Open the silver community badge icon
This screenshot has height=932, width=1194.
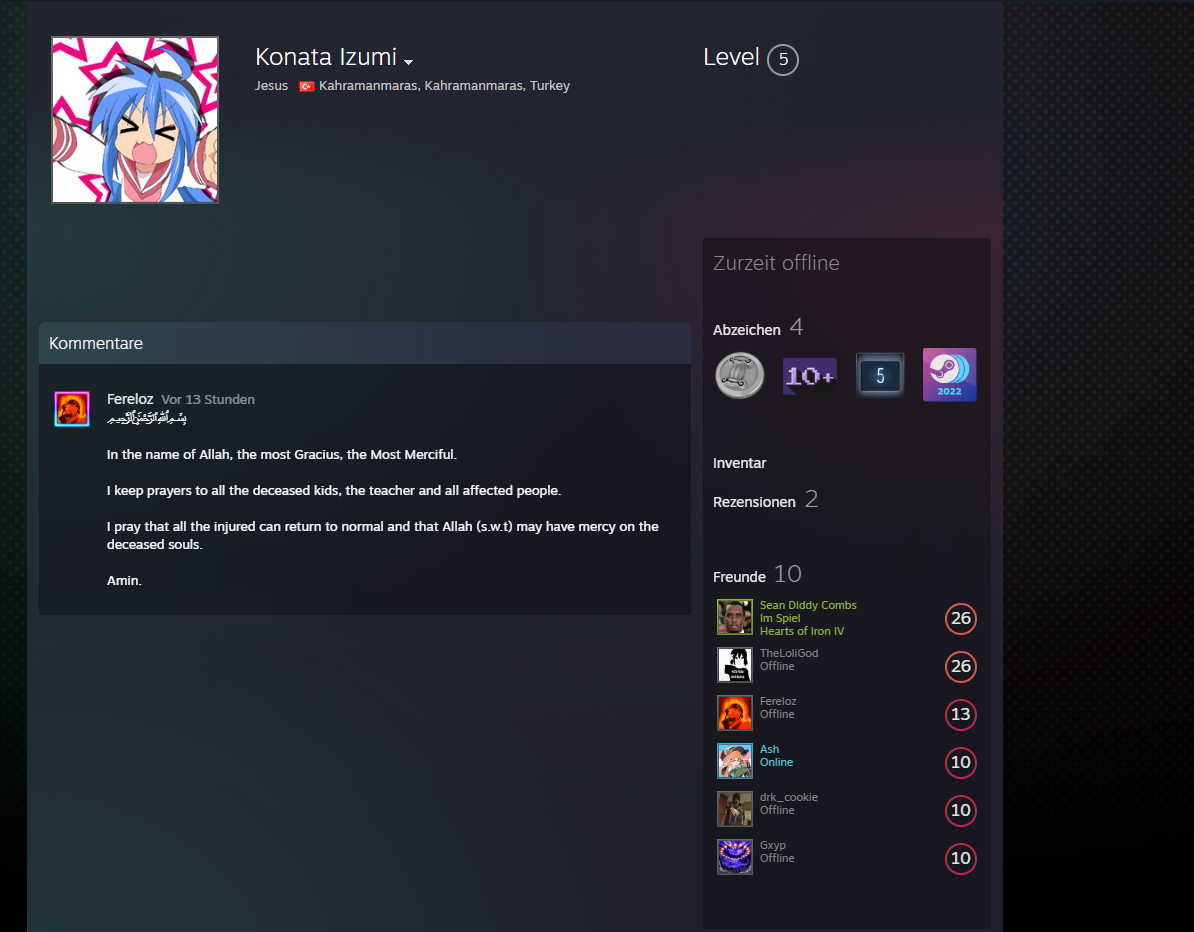pos(739,375)
